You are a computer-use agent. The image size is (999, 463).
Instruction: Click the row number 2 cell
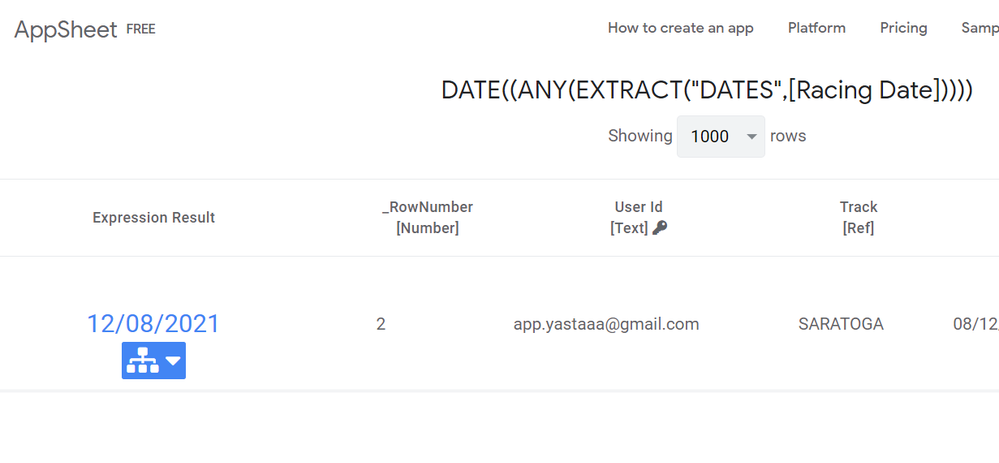(x=380, y=324)
